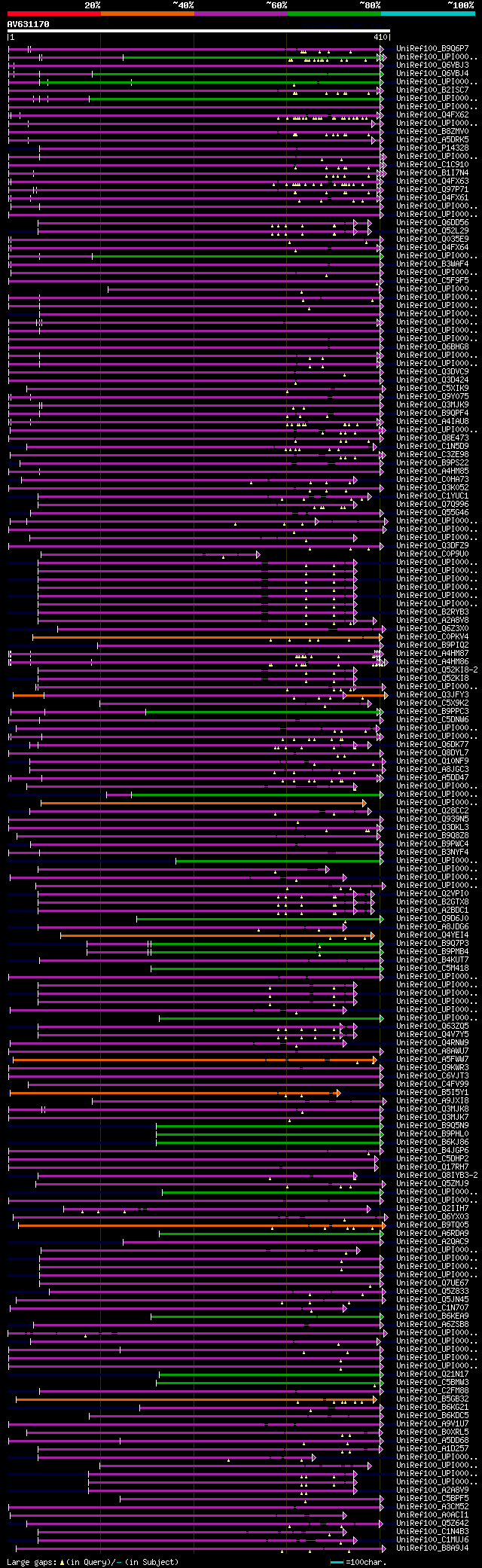Viewport: 482px width, 1568px height.
Task: Select the UniRef100_Q97P71 label
Action: pyautogui.click(x=432, y=189)
